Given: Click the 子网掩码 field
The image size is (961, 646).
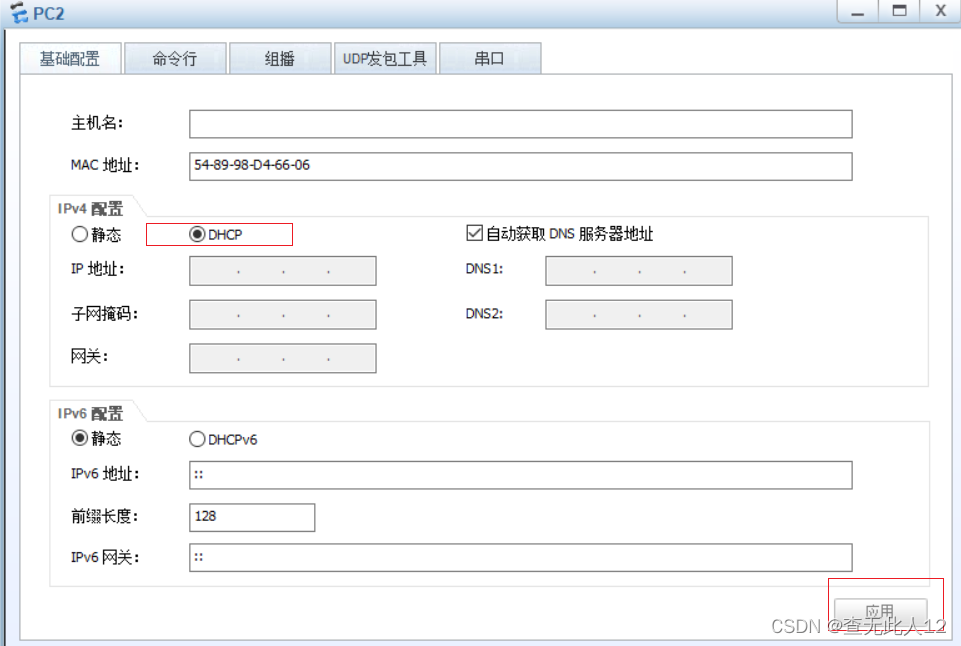Looking at the screenshot, I should (x=283, y=314).
